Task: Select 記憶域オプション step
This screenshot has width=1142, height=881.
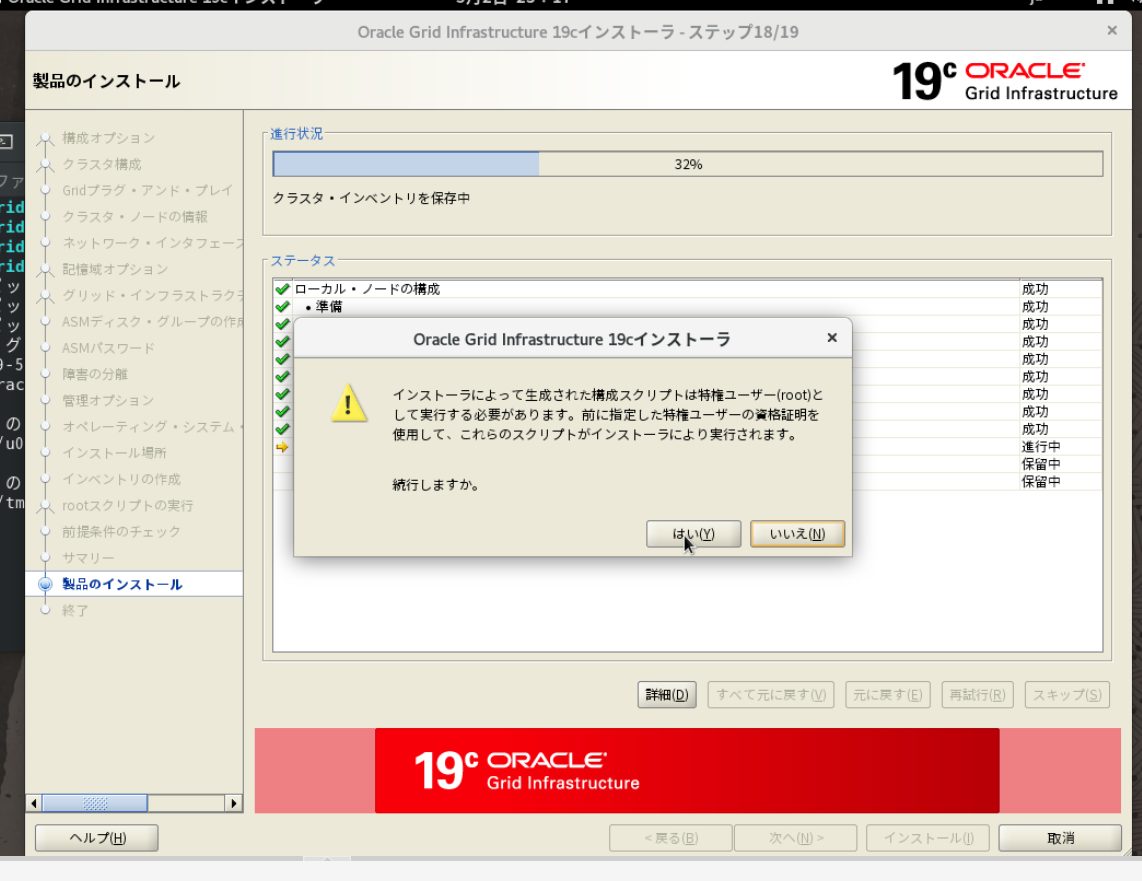Action: (115, 269)
